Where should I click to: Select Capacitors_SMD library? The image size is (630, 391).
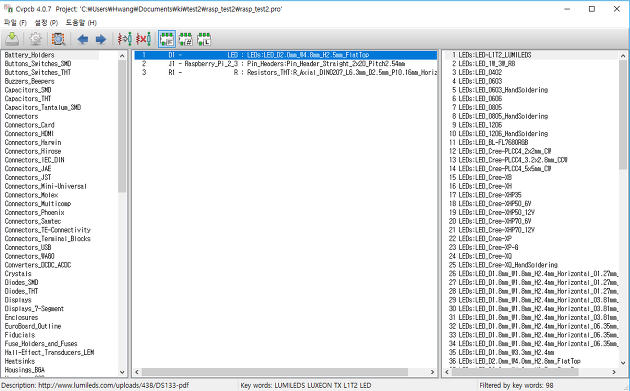pyautogui.click(x=28, y=90)
